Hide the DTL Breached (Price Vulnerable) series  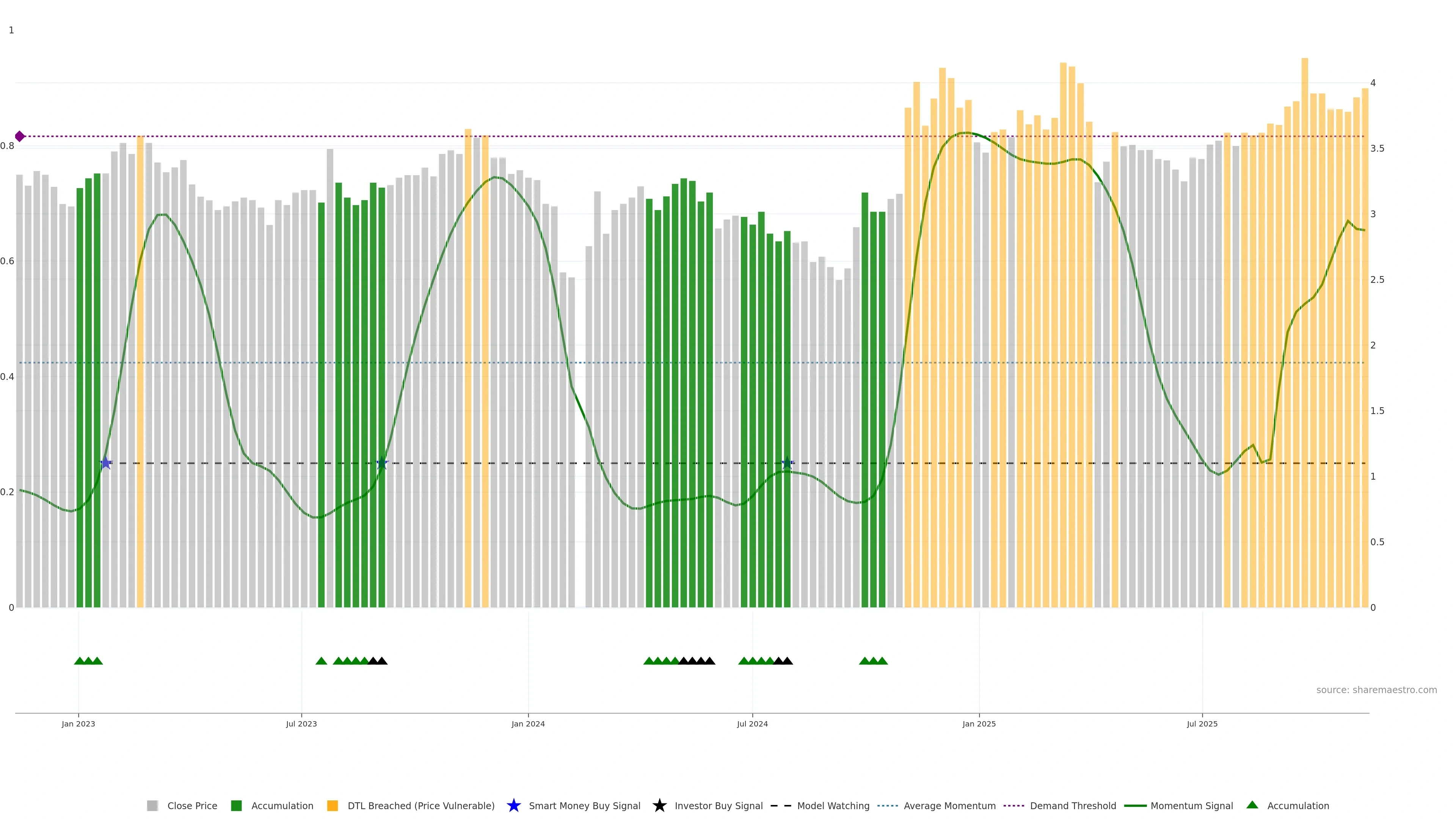click(x=420, y=805)
